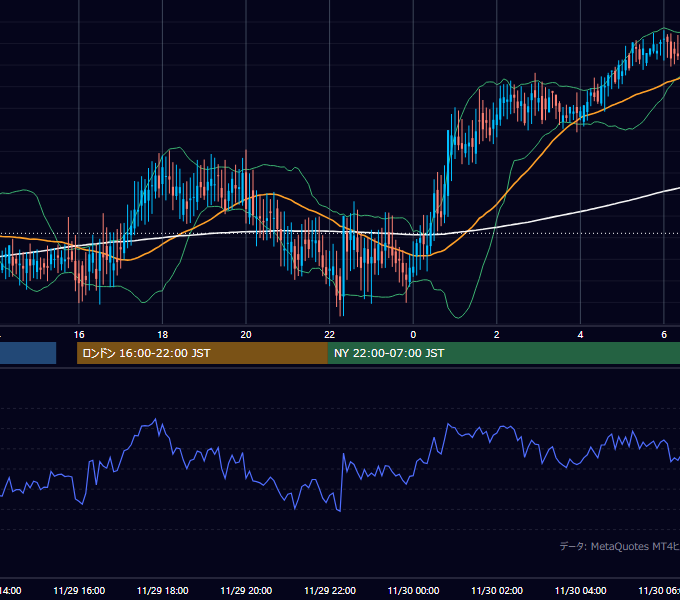Viewport: 680px width, 600px height.
Task: Click the hour label 22 on upper axis
Action: tap(330, 335)
